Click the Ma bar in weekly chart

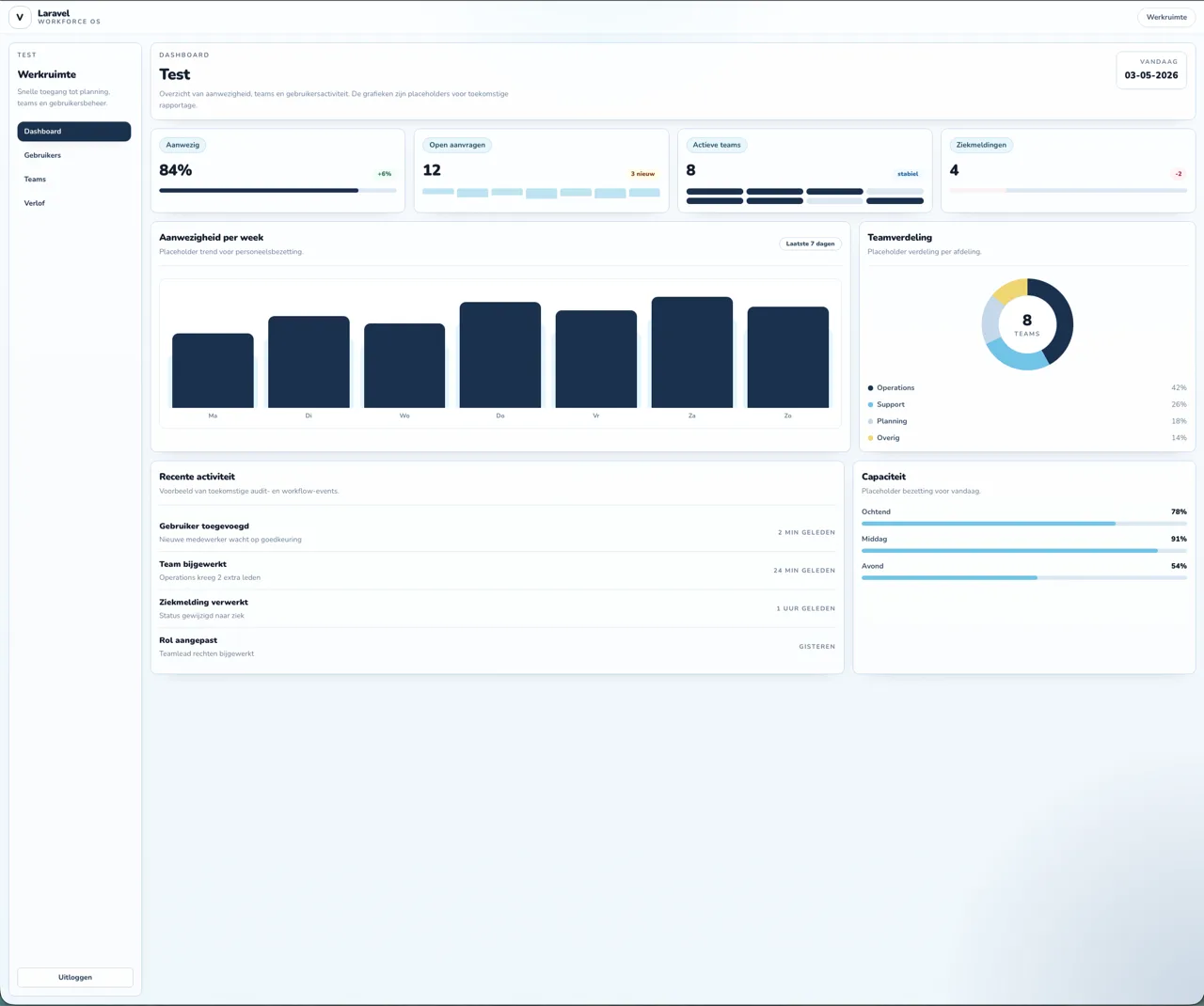point(213,370)
